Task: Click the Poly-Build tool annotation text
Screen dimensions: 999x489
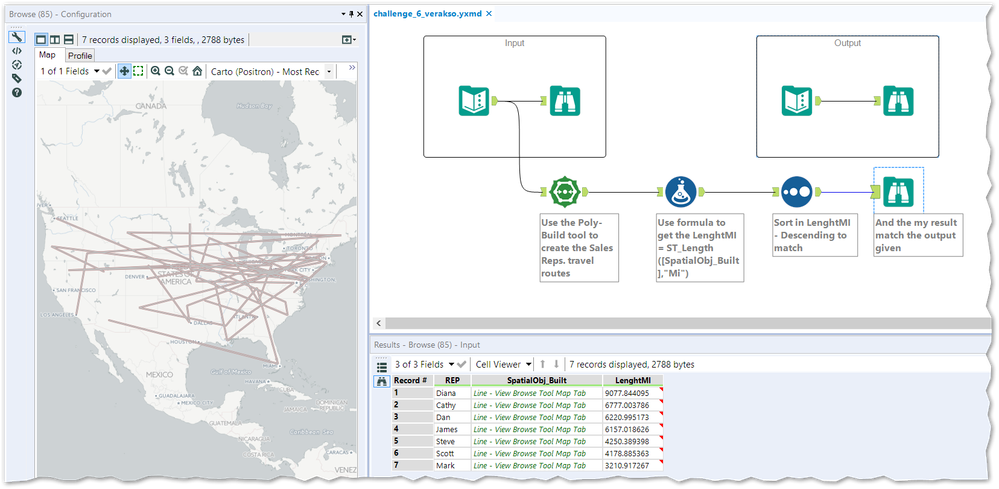Action: [578, 248]
